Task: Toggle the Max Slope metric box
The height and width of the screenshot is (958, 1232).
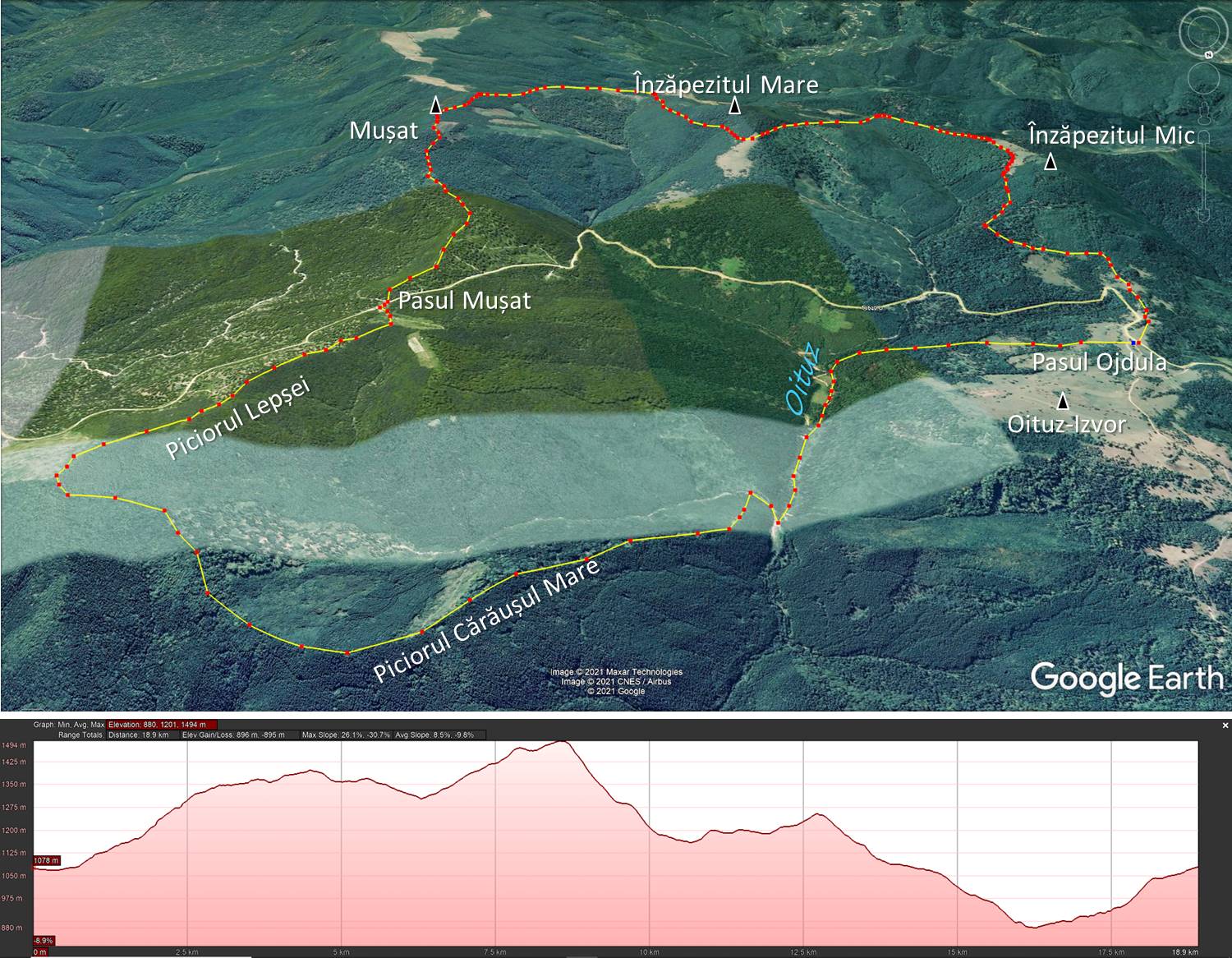Action: (x=346, y=735)
